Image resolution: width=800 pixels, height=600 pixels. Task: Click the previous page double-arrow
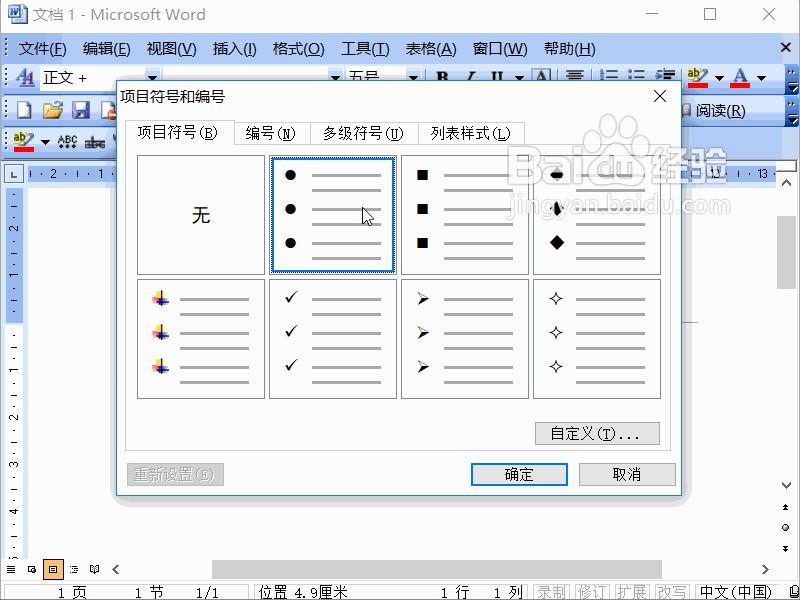[786, 507]
